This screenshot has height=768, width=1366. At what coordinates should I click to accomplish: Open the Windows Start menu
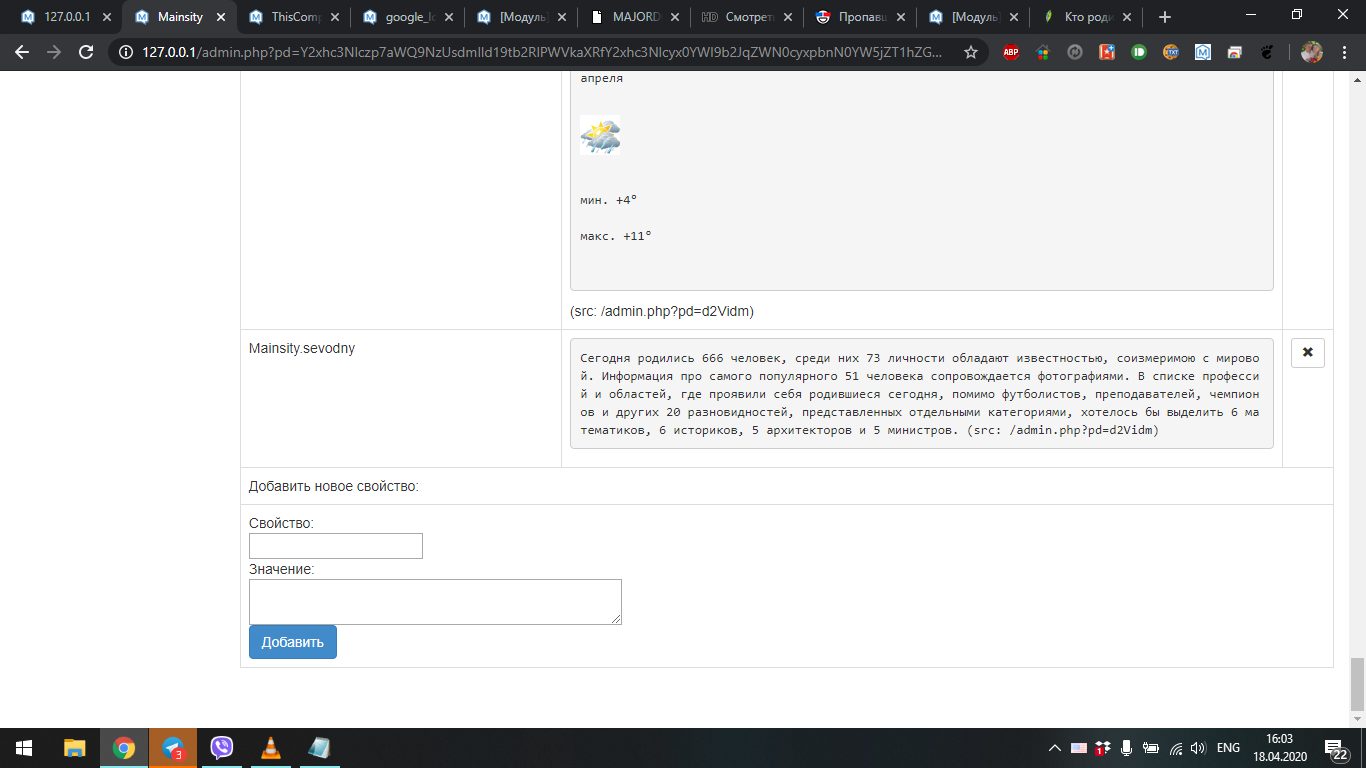point(23,748)
